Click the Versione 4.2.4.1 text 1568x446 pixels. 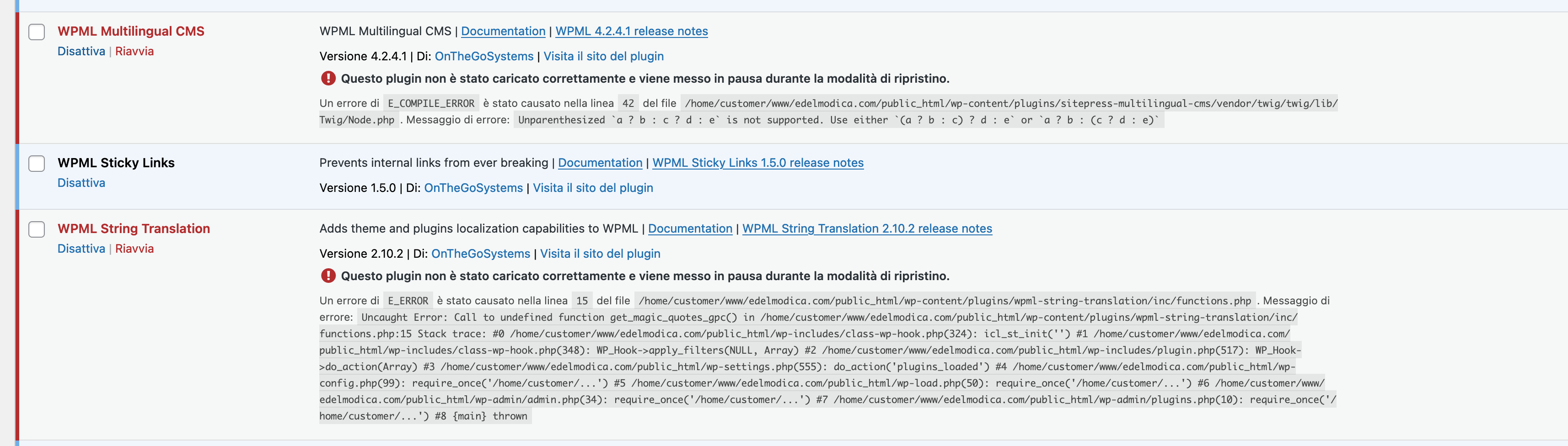(363, 56)
